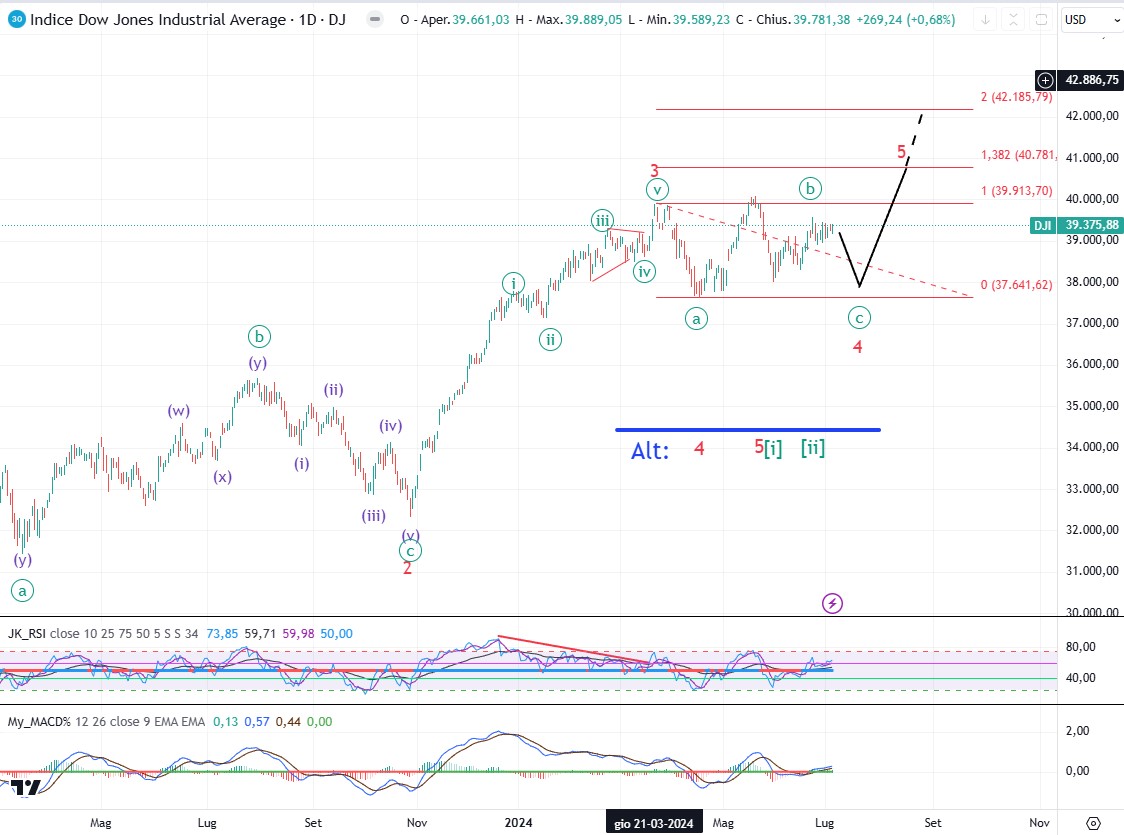The height and width of the screenshot is (835, 1124).
Task: Open chart settings hexagon icon
Action: coord(1093,823)
